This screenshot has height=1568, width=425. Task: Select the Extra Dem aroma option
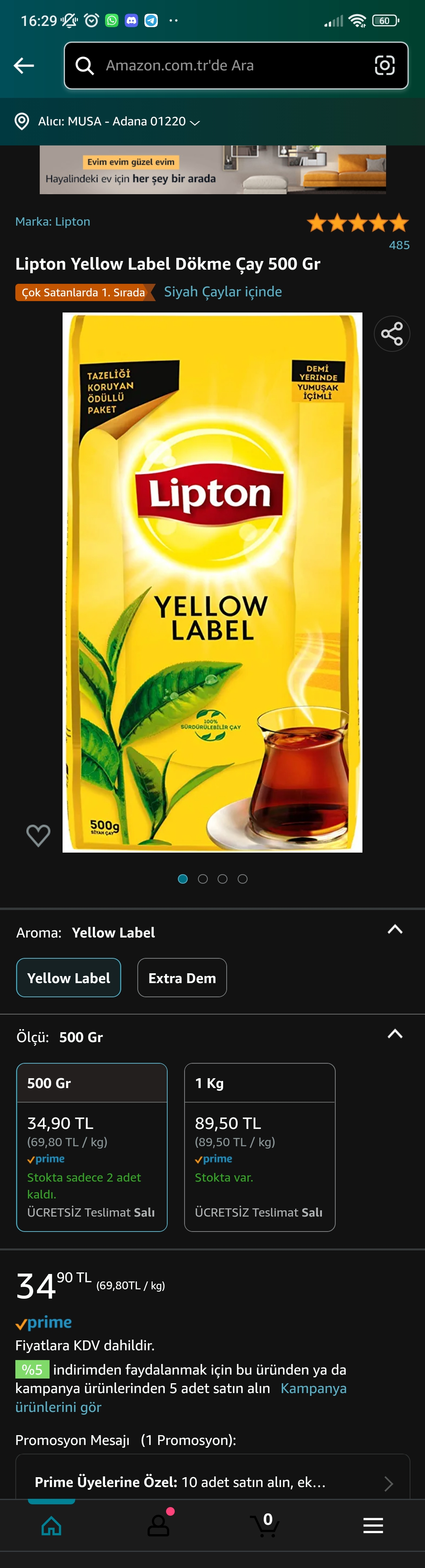click(182, 978)
